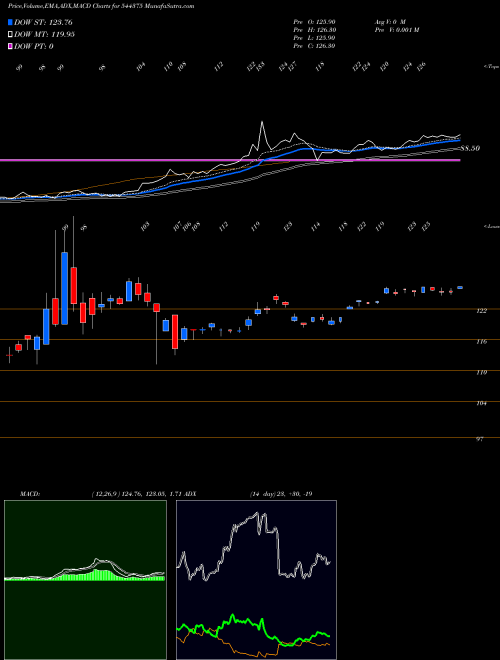Click the 88.50 price label on EMA chart
The image size is (500, 660).
click(471, 149)
